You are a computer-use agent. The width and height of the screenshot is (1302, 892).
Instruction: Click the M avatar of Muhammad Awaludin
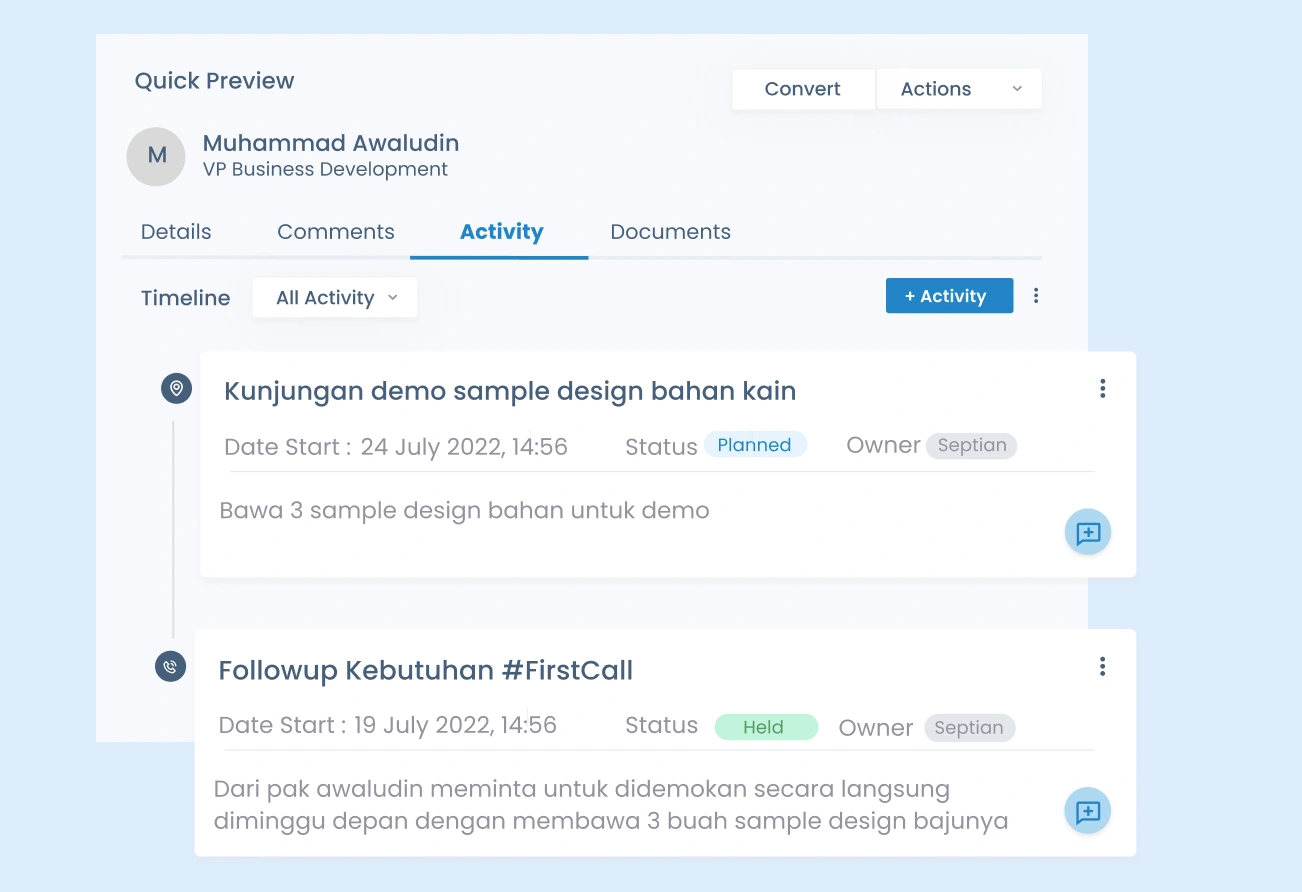point(156,156)
